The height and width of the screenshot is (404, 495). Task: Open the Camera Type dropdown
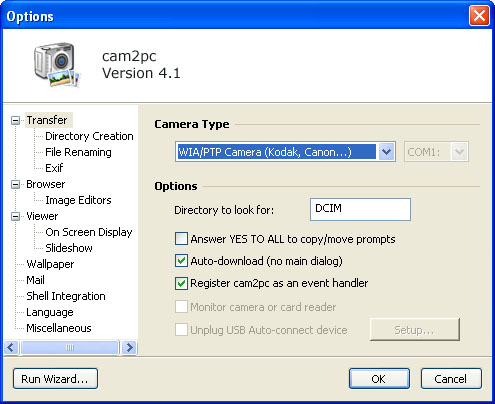[386, 152]
